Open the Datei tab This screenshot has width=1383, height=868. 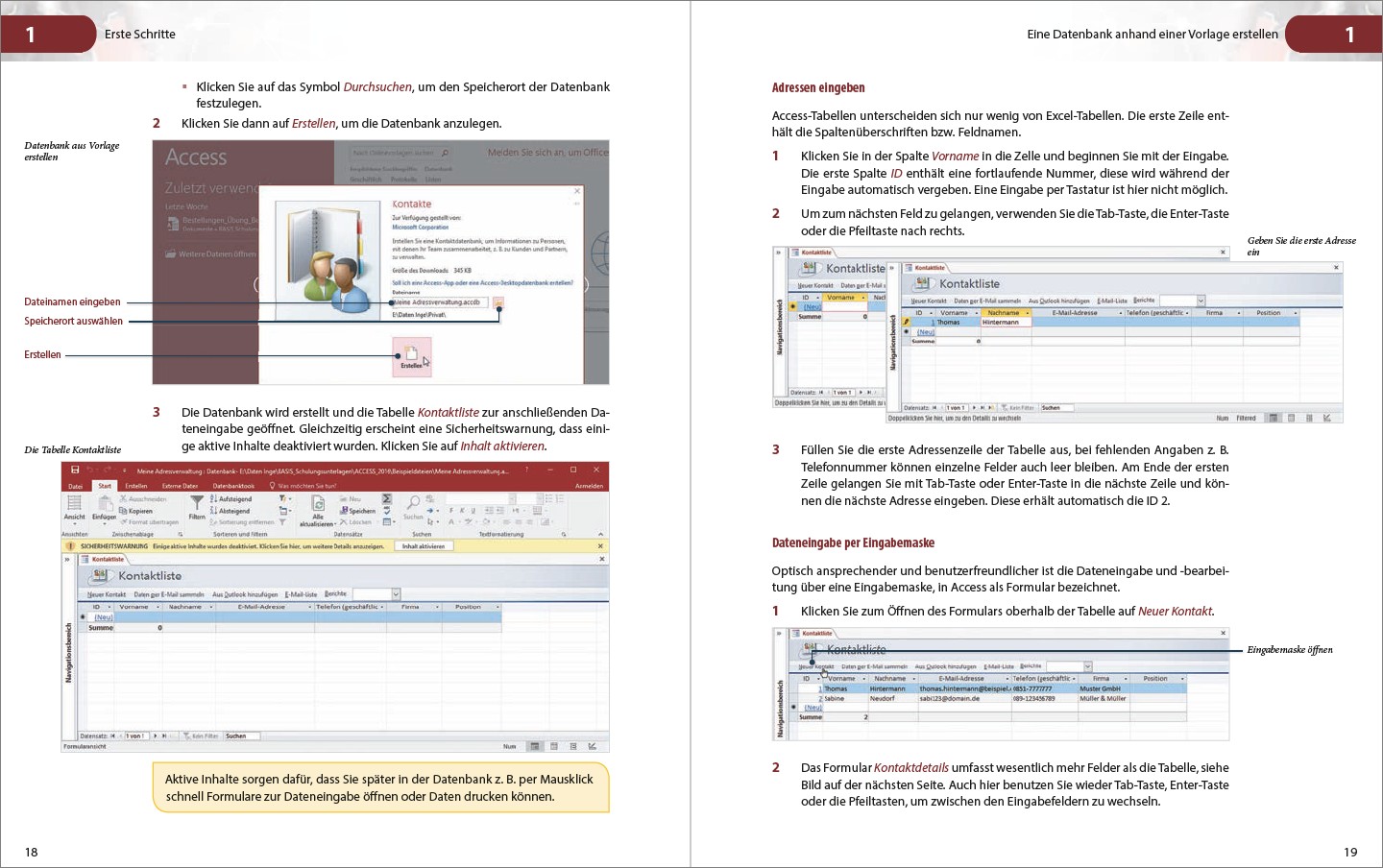pyautogui.click(x=75, y=486)
